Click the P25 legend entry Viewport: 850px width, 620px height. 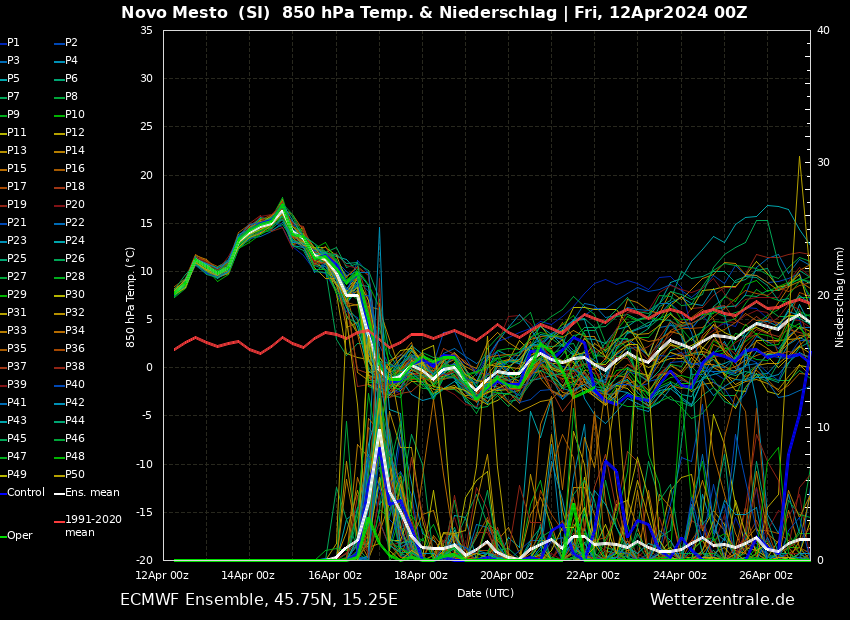click(x=17, y=259)
